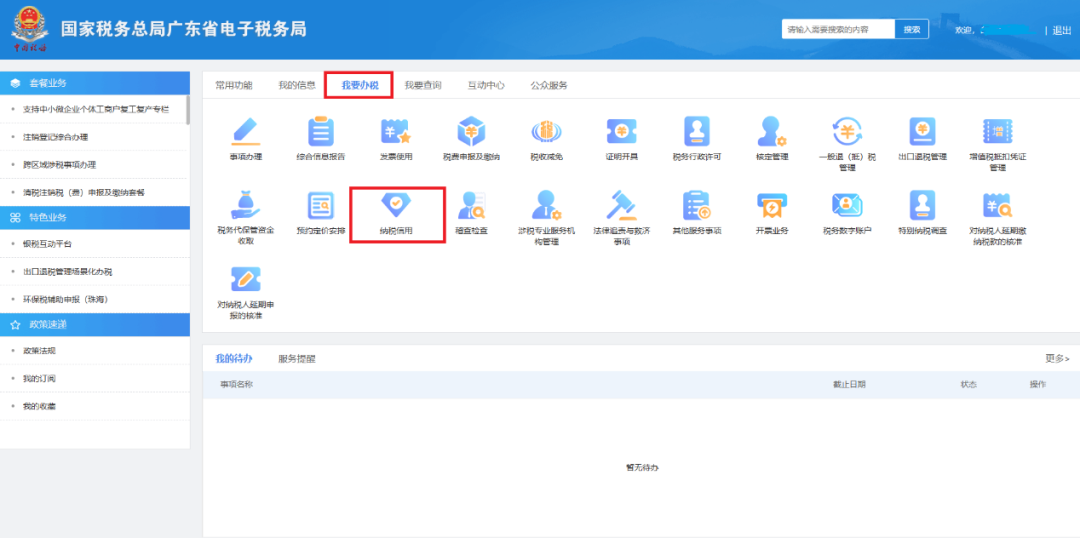Screen dimensions: 1080x538
Task: Open 综合信息报告 clipboard icon
Action: pos(321,132)
